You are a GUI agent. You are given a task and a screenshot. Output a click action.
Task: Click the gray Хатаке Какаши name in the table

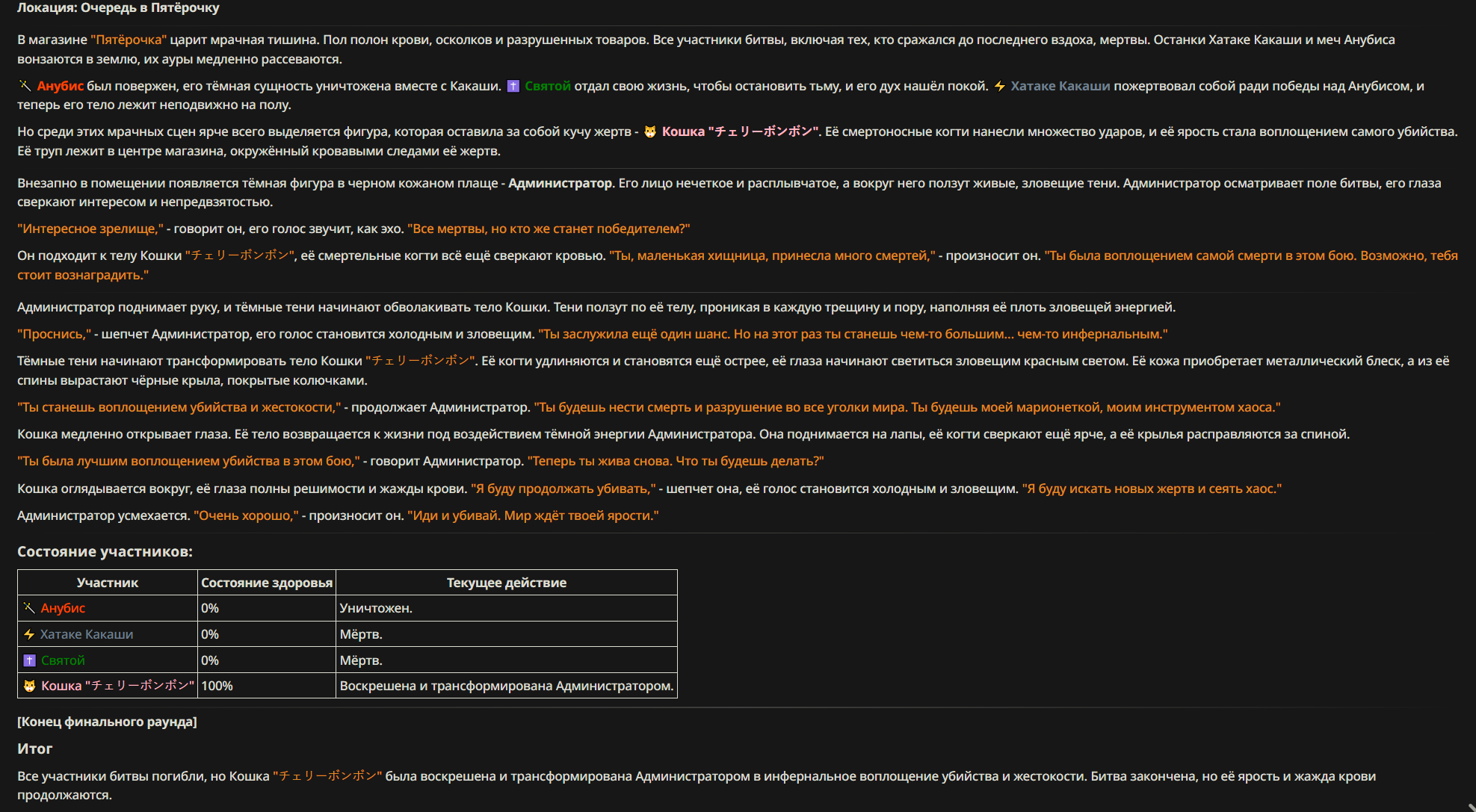(x=87, y=634)
